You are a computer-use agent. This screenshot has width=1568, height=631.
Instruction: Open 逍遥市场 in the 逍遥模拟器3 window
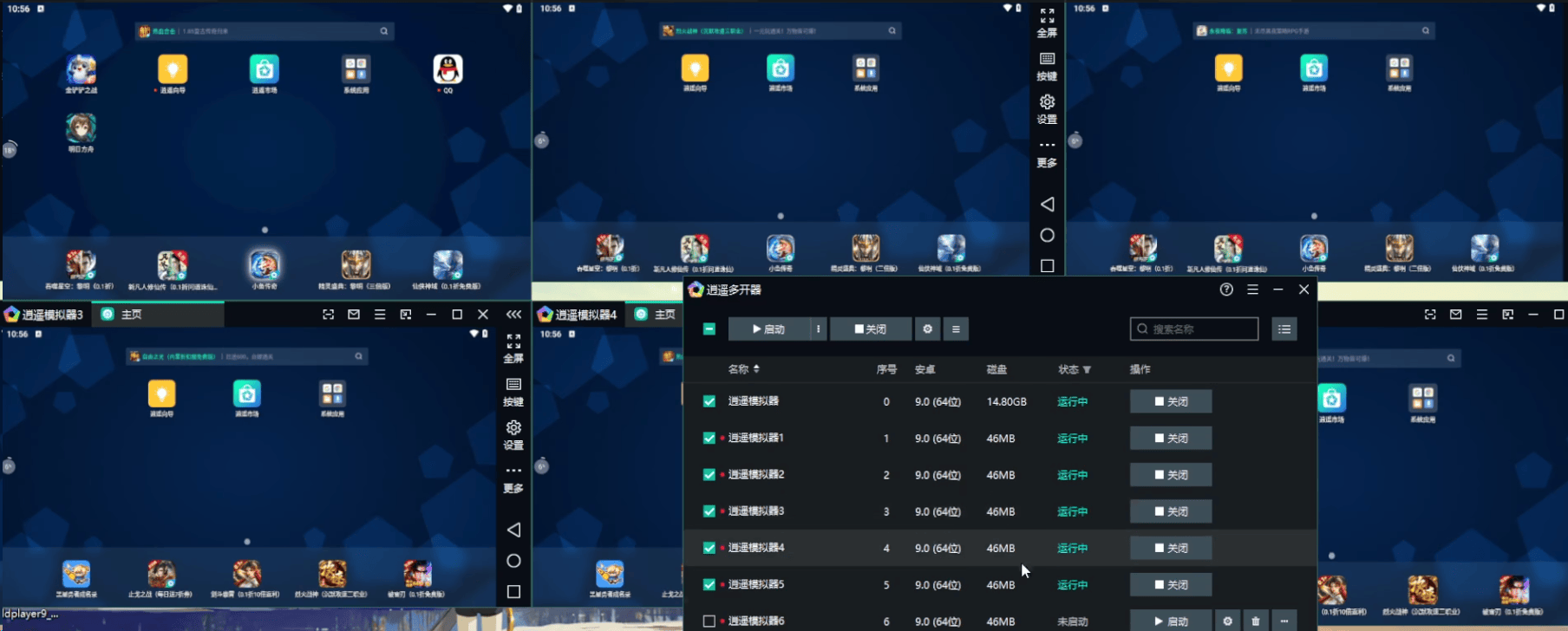tap(247, 398)
